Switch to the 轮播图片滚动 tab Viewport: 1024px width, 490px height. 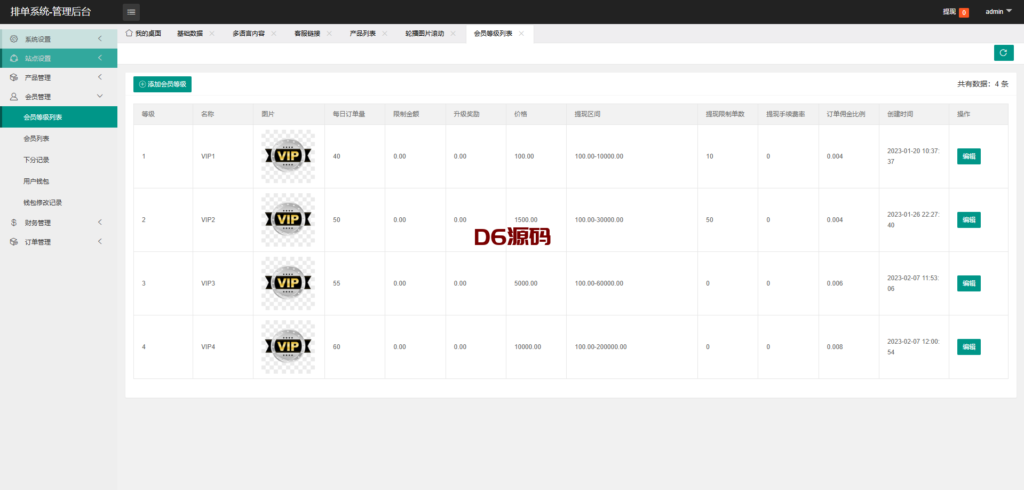coord(424,33)
